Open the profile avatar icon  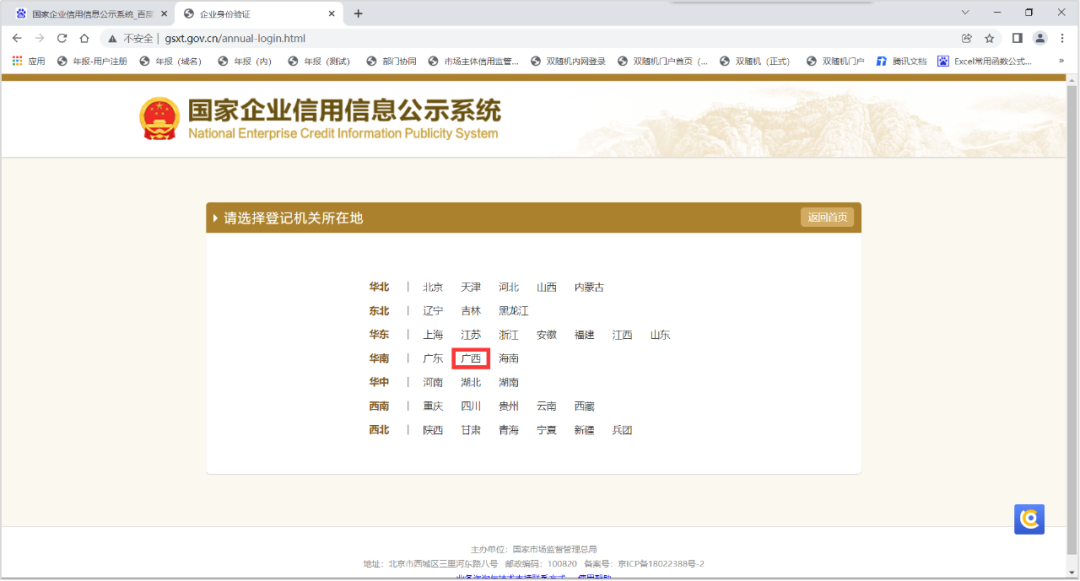[x=1040, y=39]
